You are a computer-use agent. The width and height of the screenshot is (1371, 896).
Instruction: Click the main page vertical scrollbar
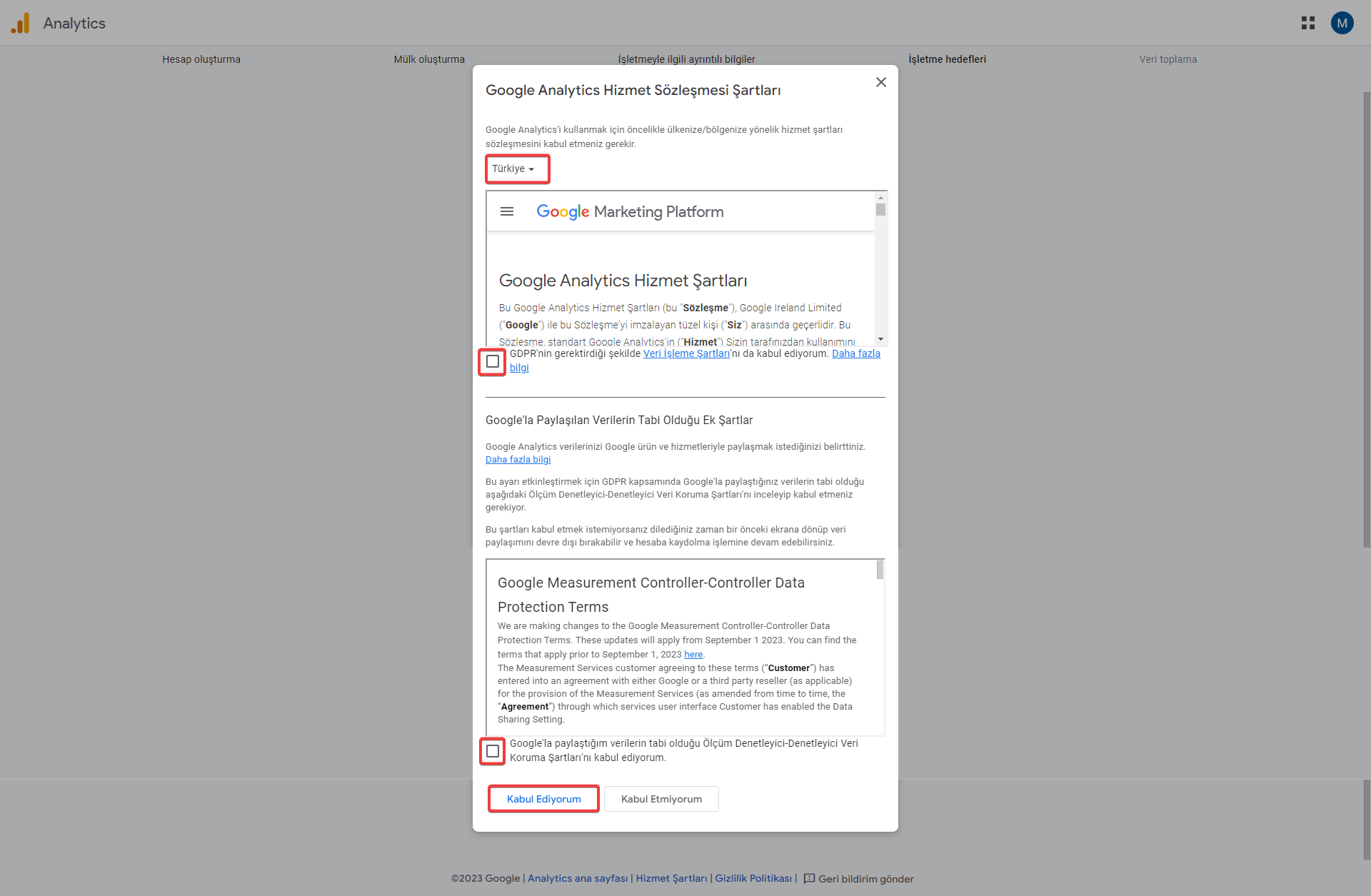(1366, 319)
